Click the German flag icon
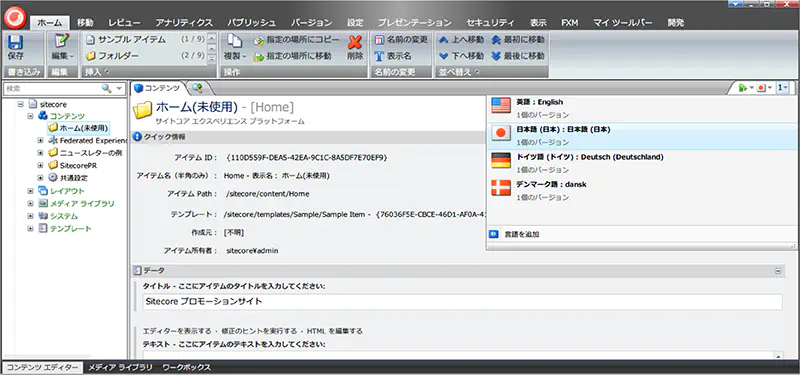Viewport: 800px width, 375px height. (x=501, y=160)
